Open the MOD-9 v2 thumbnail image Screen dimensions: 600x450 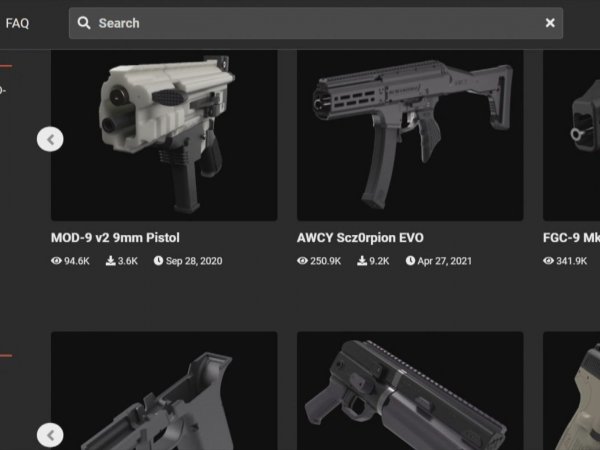point(164,135)
